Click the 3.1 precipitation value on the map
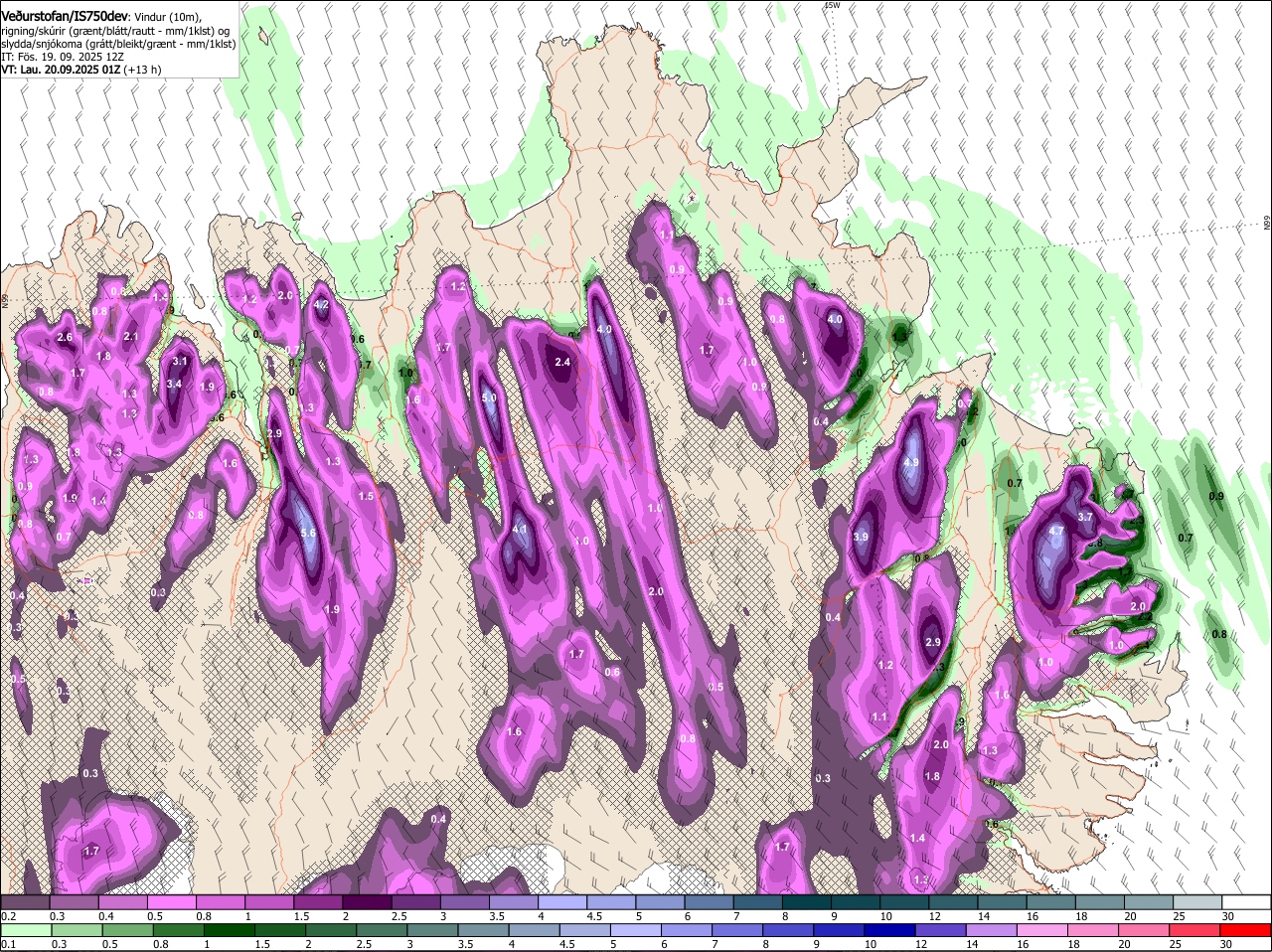 coord(180,361)
